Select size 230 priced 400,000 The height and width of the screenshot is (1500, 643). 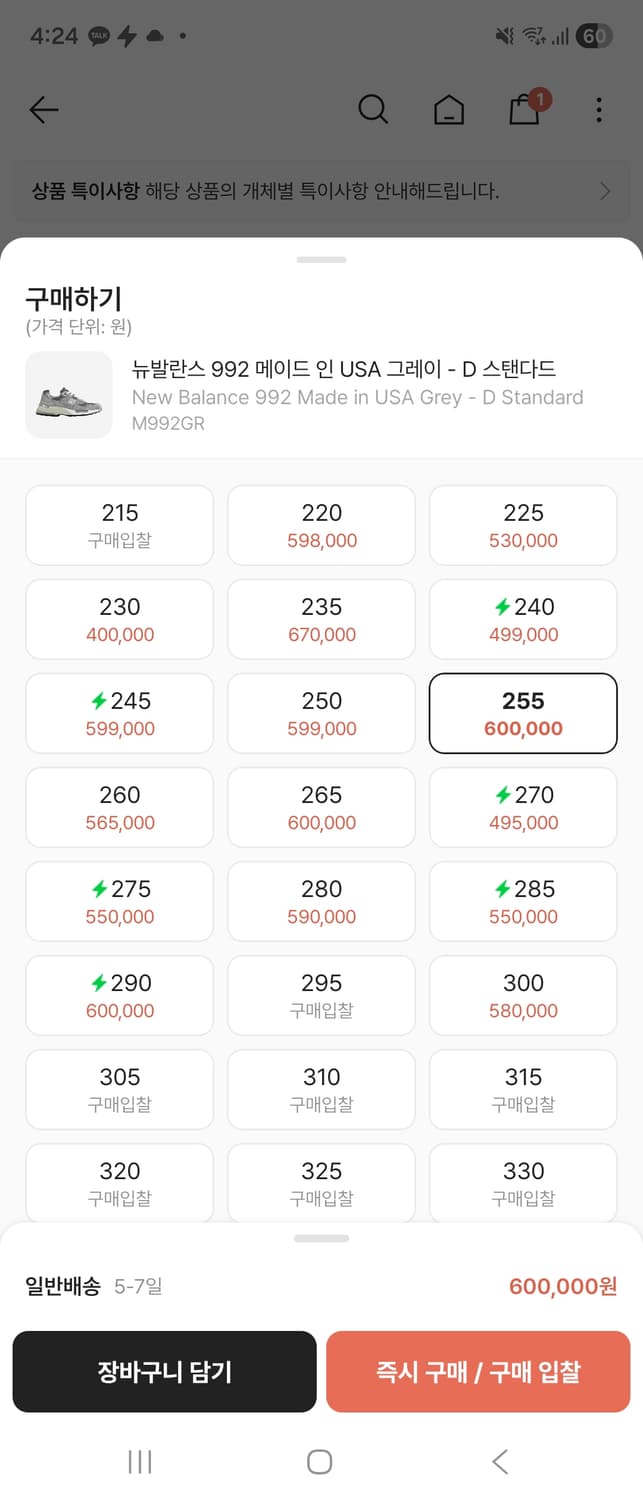pos(120,619)
